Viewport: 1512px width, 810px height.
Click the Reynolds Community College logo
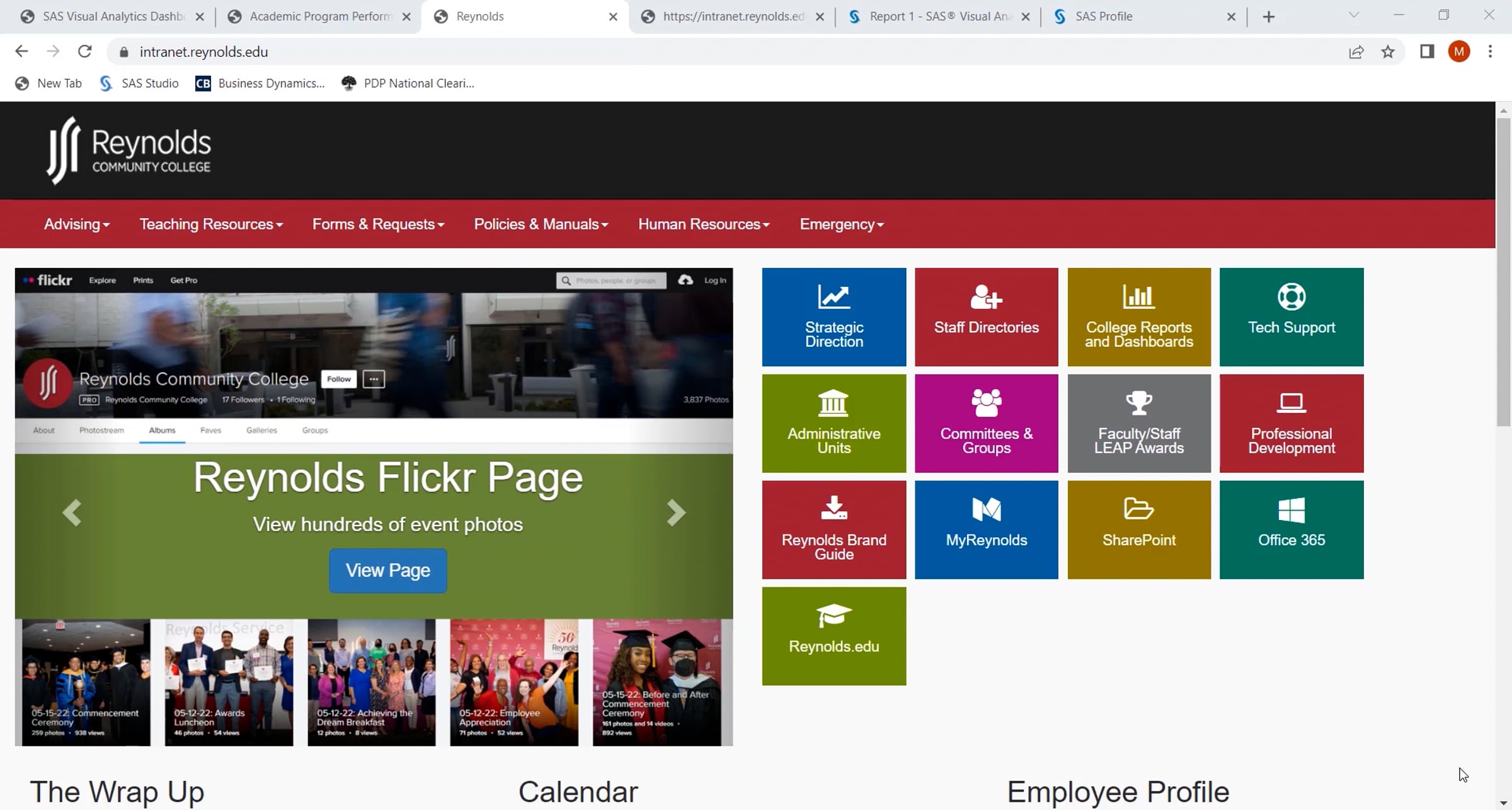coord(129,150)
